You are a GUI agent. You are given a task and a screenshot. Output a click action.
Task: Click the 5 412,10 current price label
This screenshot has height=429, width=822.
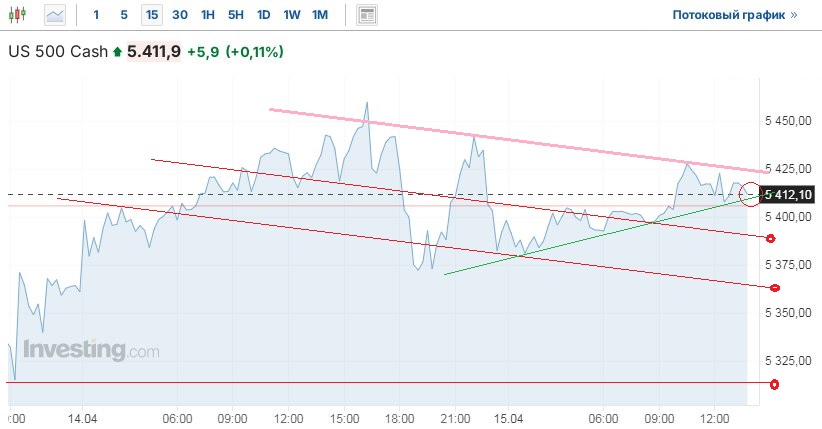tap(790, 194)
